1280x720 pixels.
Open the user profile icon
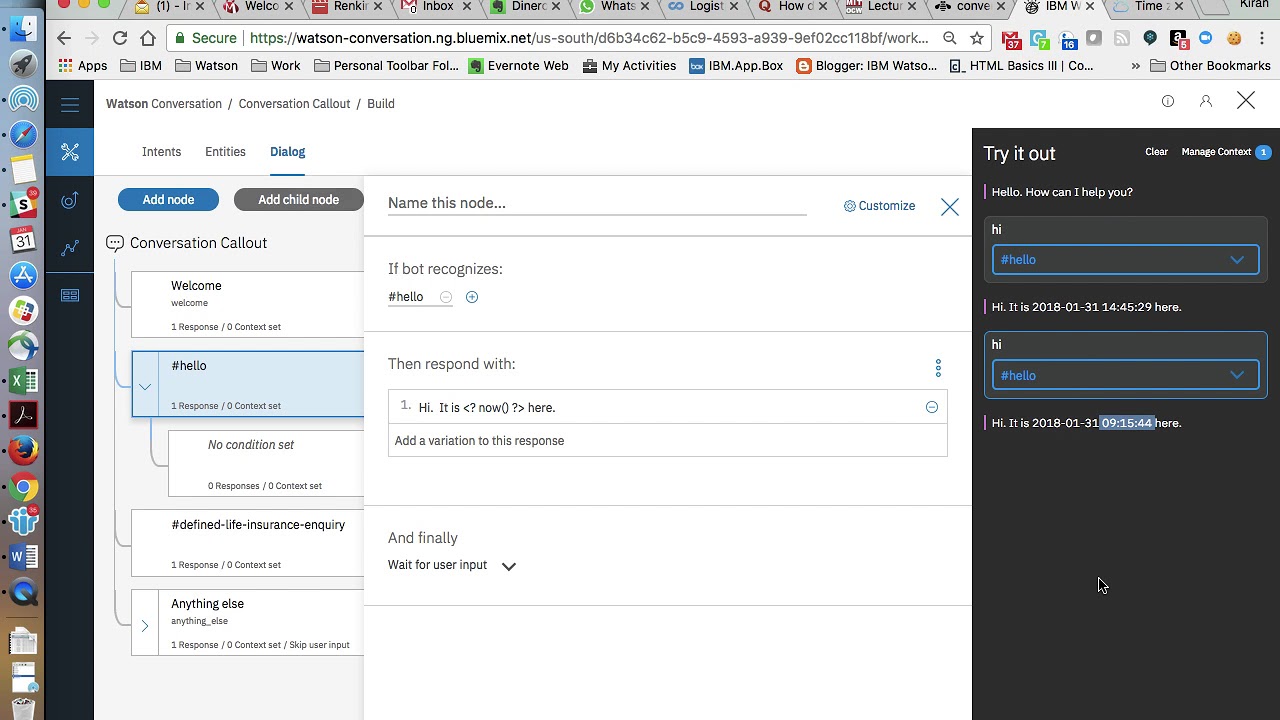[1206, 101]
